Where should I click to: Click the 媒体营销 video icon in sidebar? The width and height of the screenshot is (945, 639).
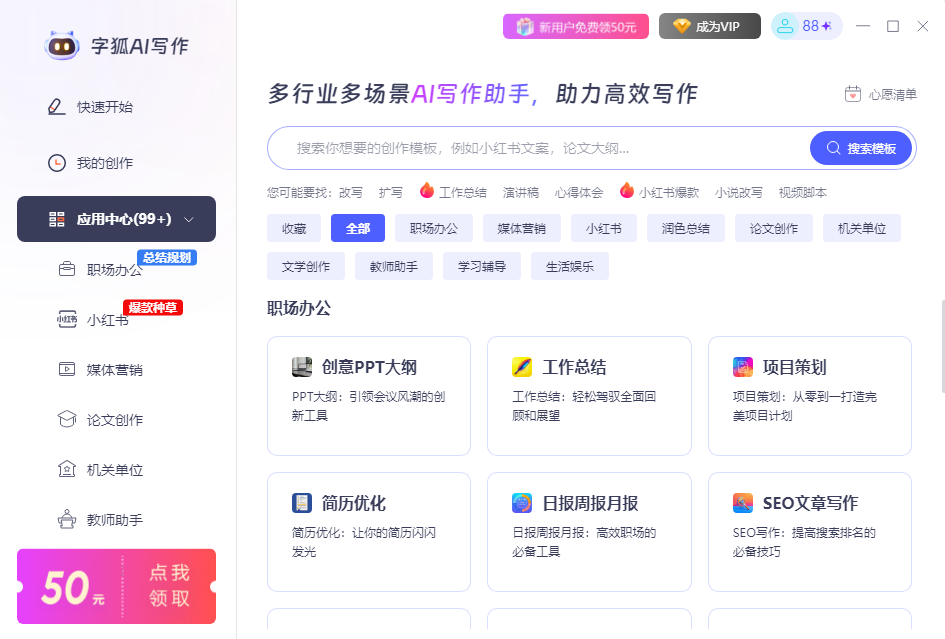tap(67, 369)
